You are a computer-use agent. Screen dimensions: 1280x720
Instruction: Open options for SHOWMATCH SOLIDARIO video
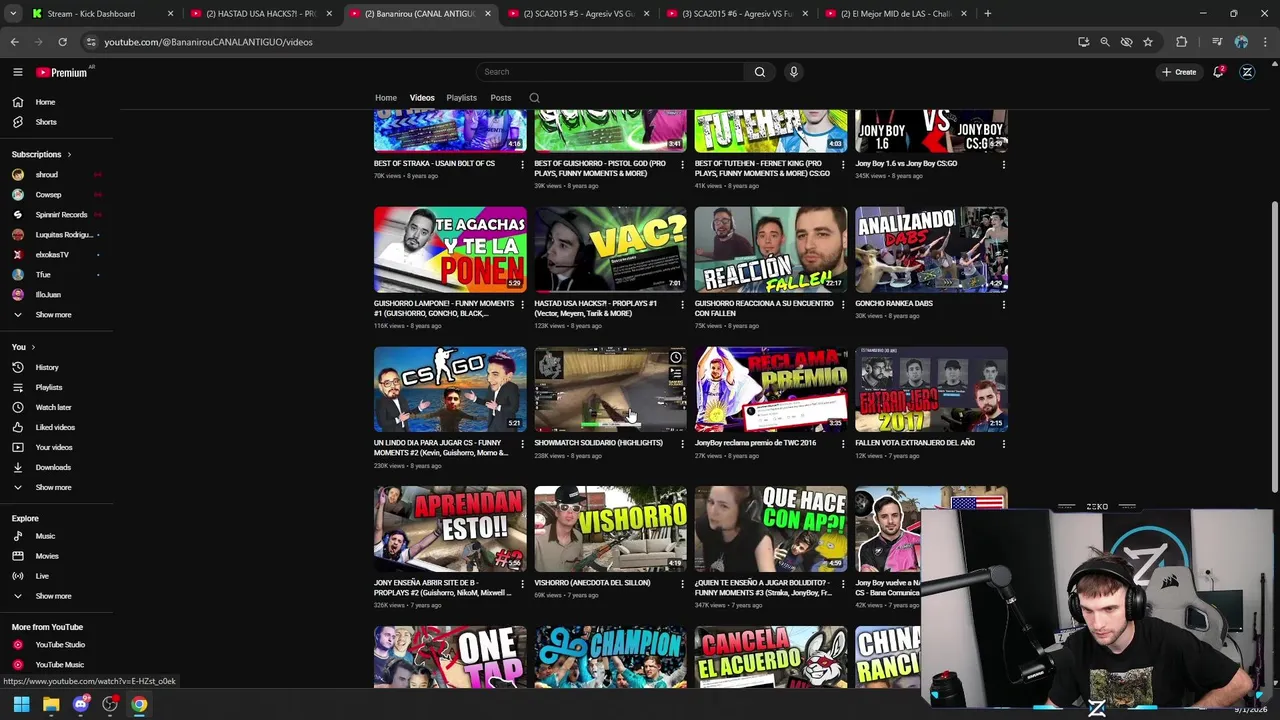pos(683,443)
